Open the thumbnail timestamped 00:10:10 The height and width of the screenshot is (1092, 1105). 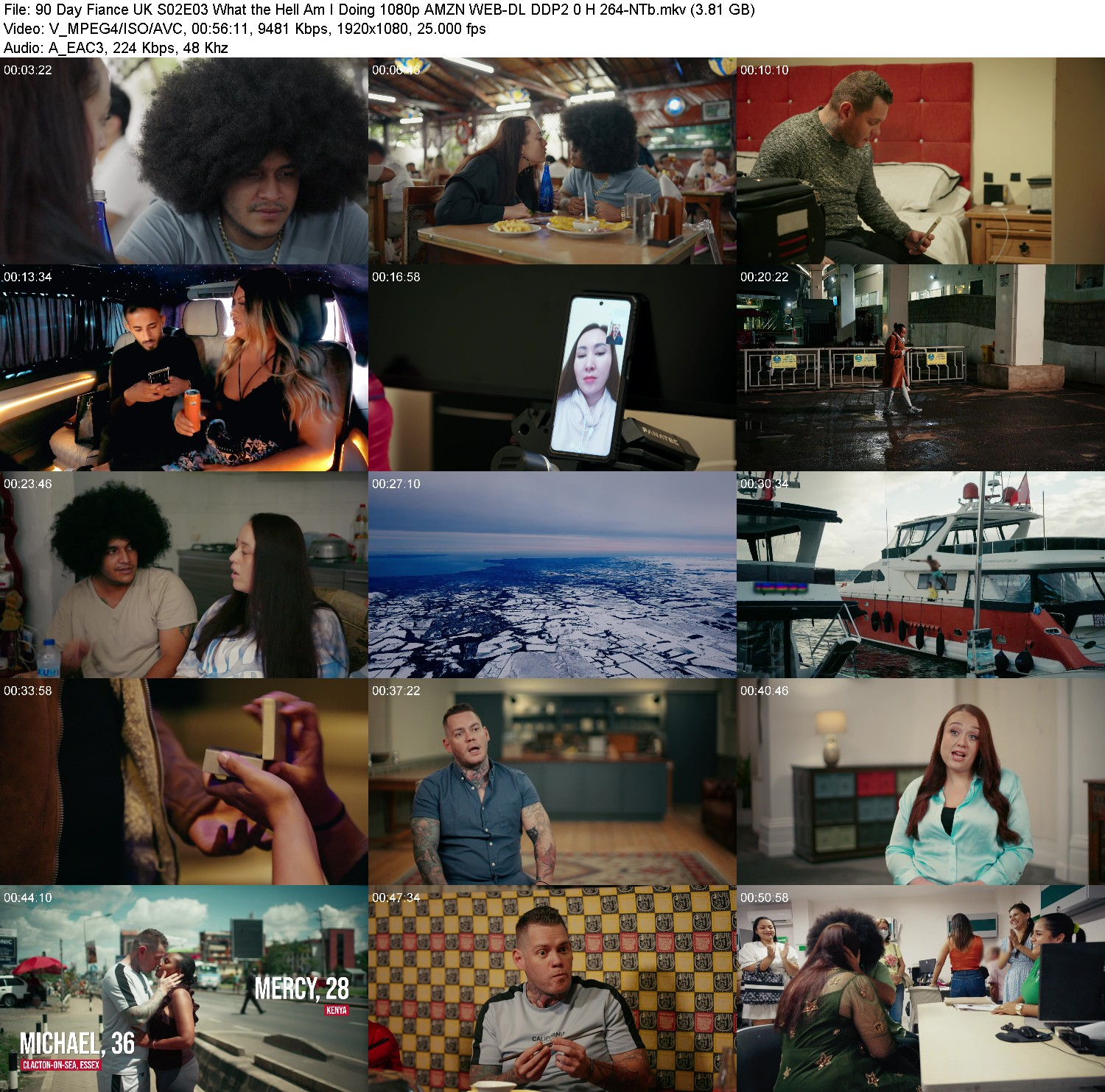tap(921, 161)
